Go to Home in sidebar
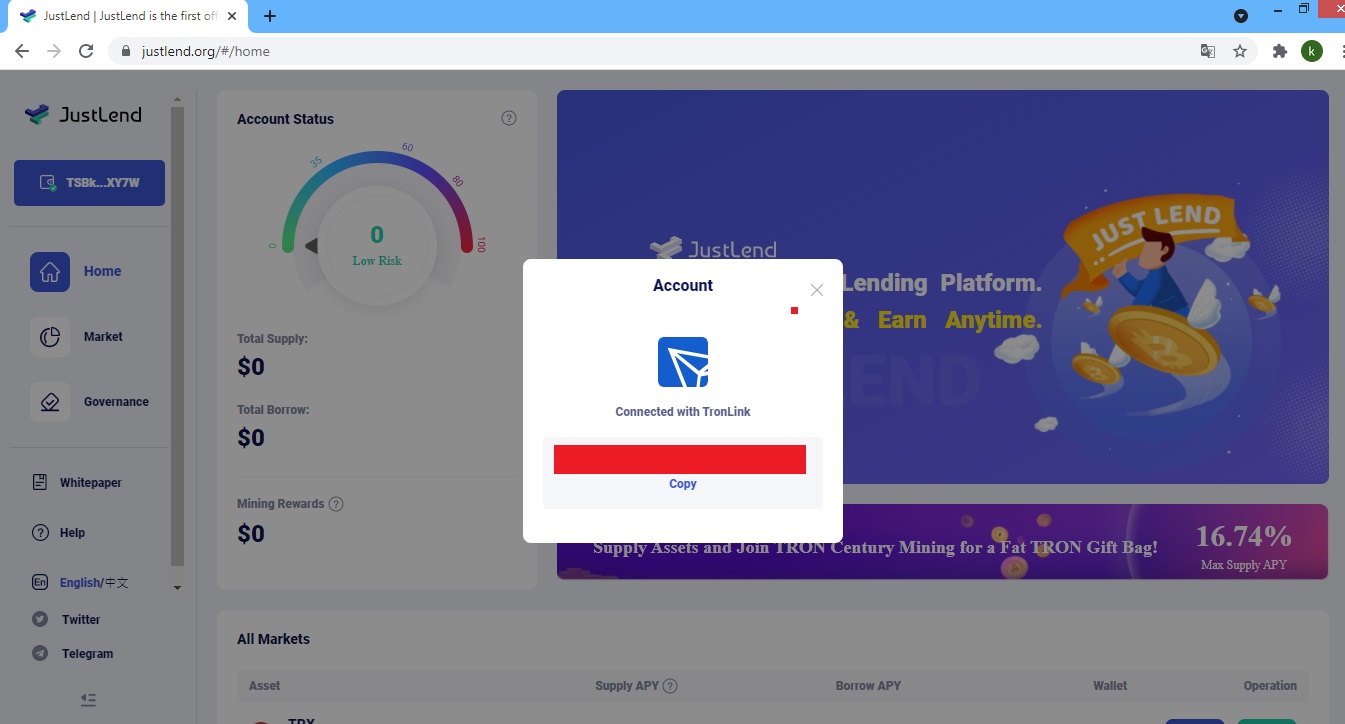Image resolution: width=1345 pixels, height=724 pixels. coord(102,271)
